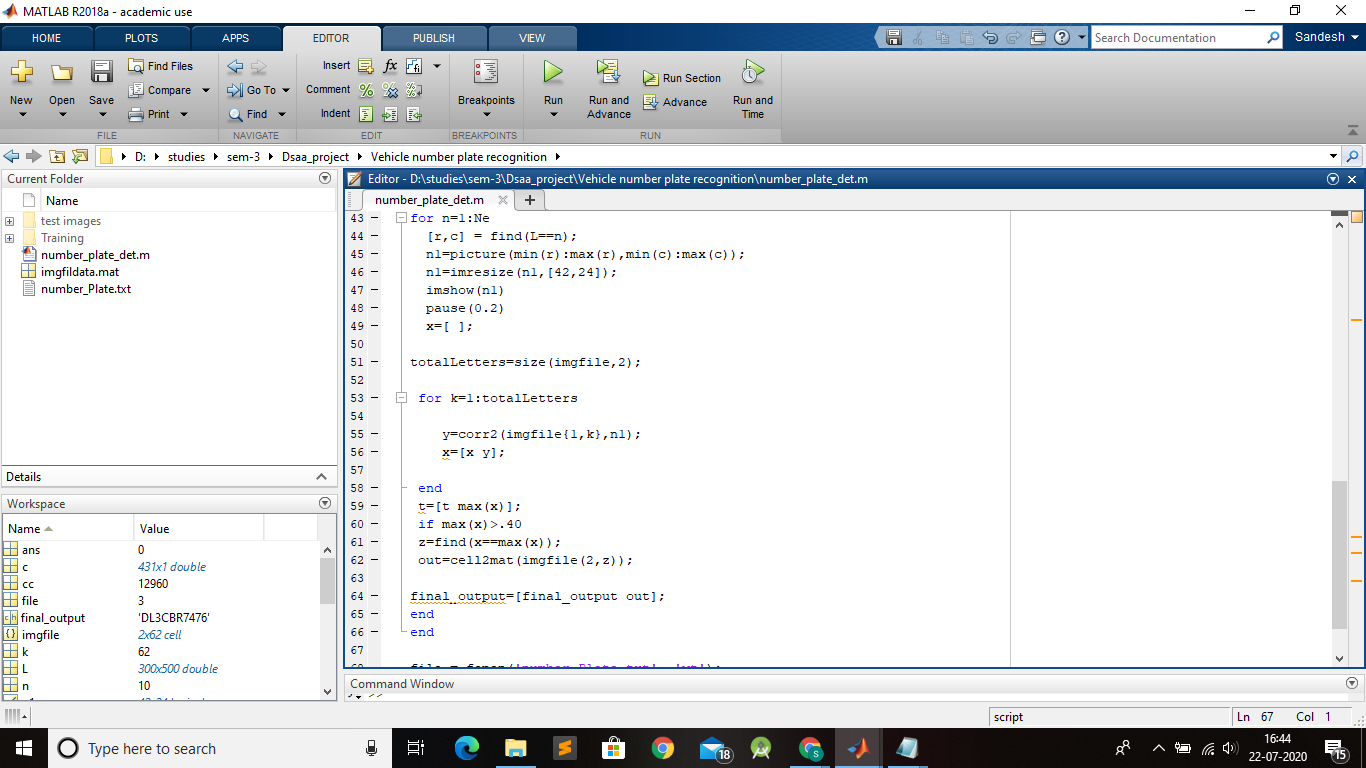The image size is (1366, 768).
Task: Collapse the for loop fold at line 43
Action: point(401,218)
